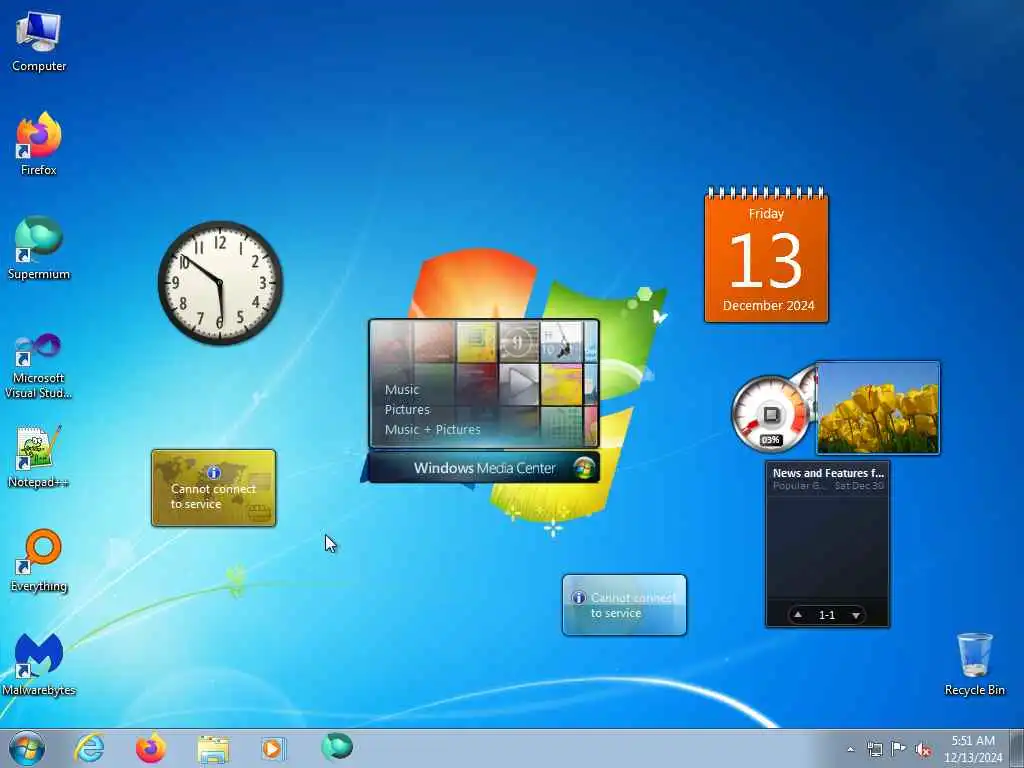1024x768 pixels.
Task: Select the Recycle Bin icon
Action: coord(974,664)
